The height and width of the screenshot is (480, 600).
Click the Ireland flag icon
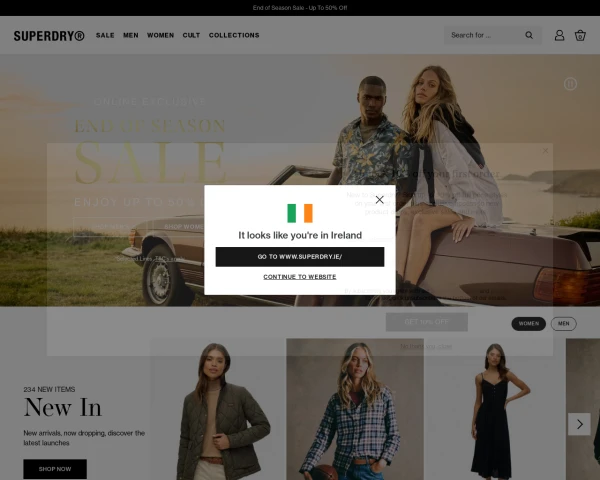(x=300, y=213)
